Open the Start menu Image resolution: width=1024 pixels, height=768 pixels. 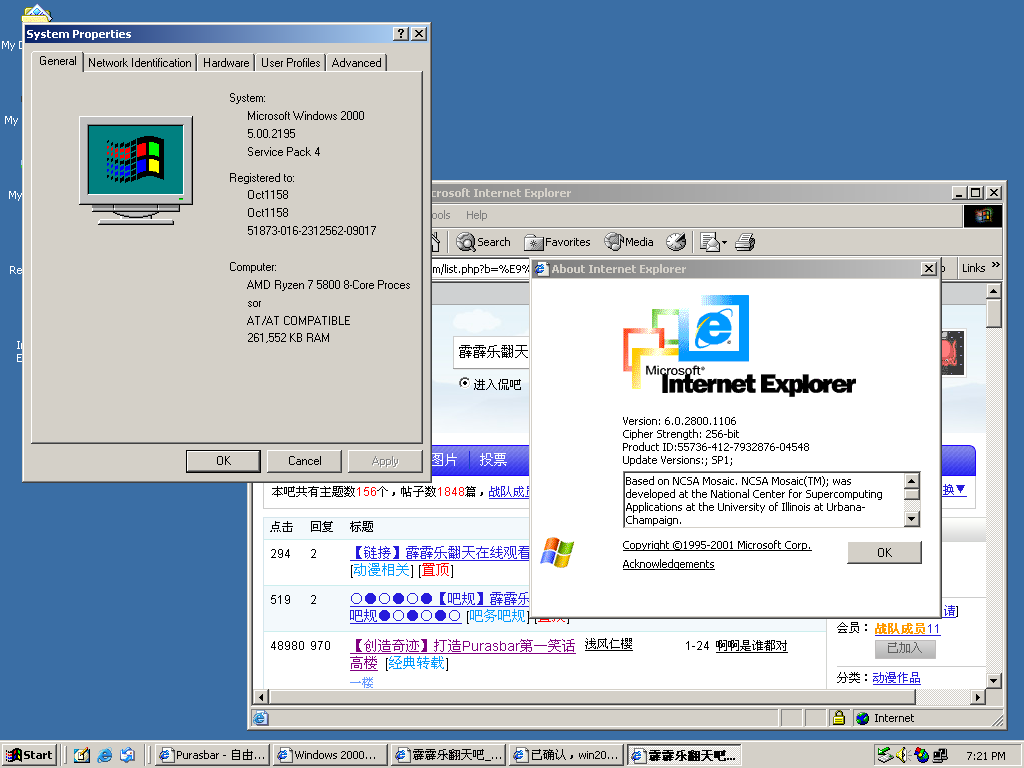click(29, 755)
